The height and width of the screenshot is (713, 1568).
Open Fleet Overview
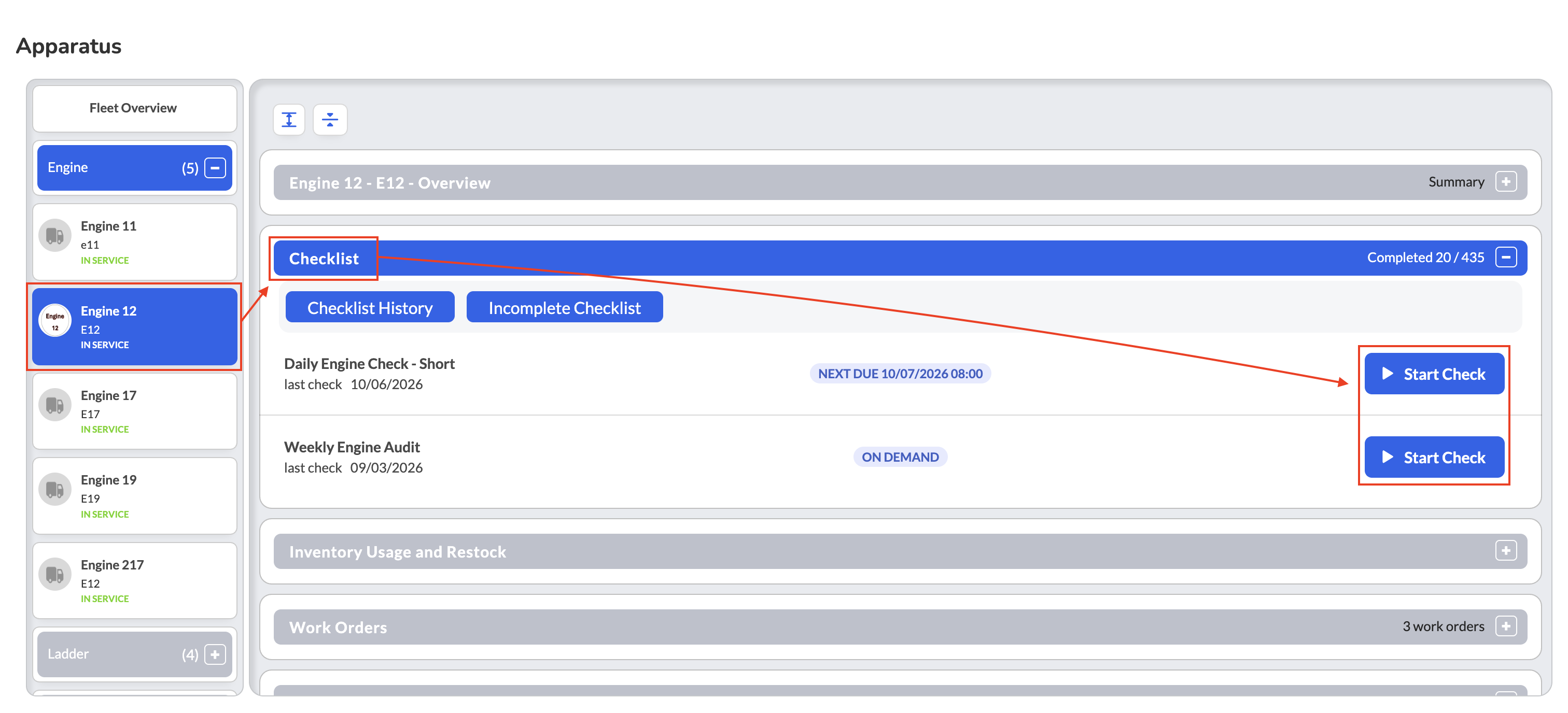(134, 108)
